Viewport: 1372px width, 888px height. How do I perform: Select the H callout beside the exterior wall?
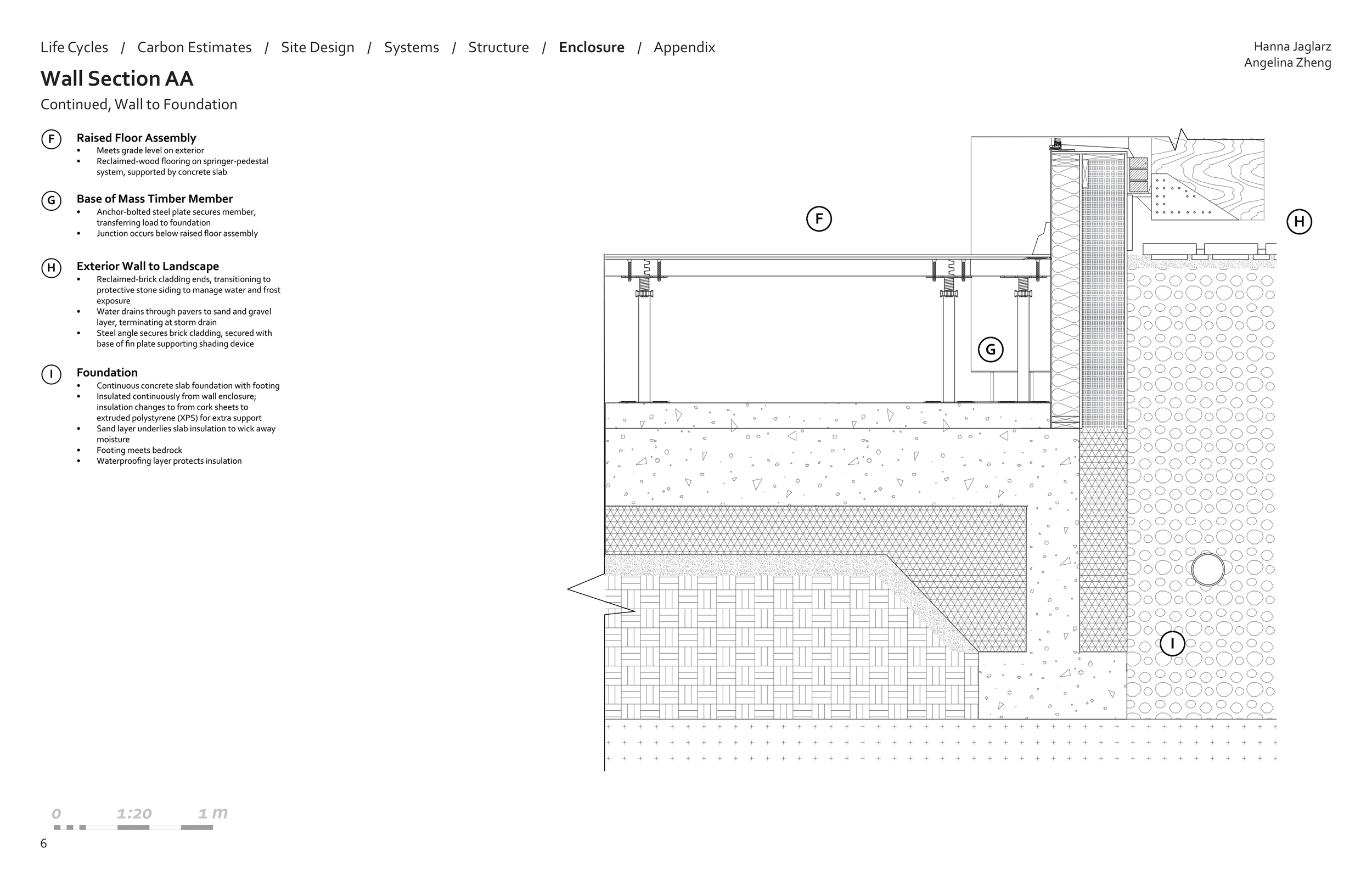1299,222
